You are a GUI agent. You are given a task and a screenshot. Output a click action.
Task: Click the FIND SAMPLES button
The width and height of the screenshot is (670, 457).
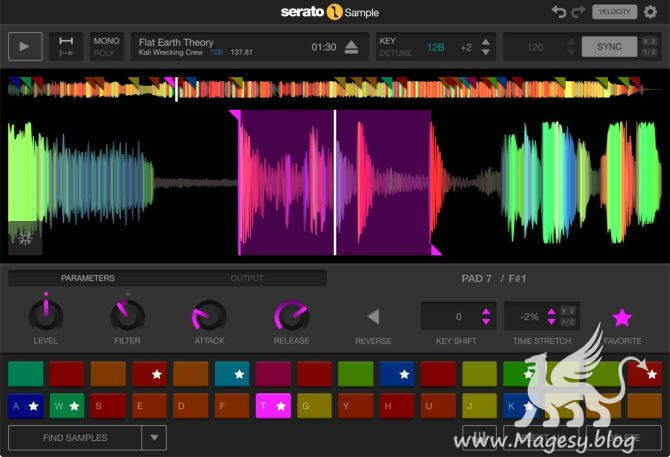[x=75, y=438]
